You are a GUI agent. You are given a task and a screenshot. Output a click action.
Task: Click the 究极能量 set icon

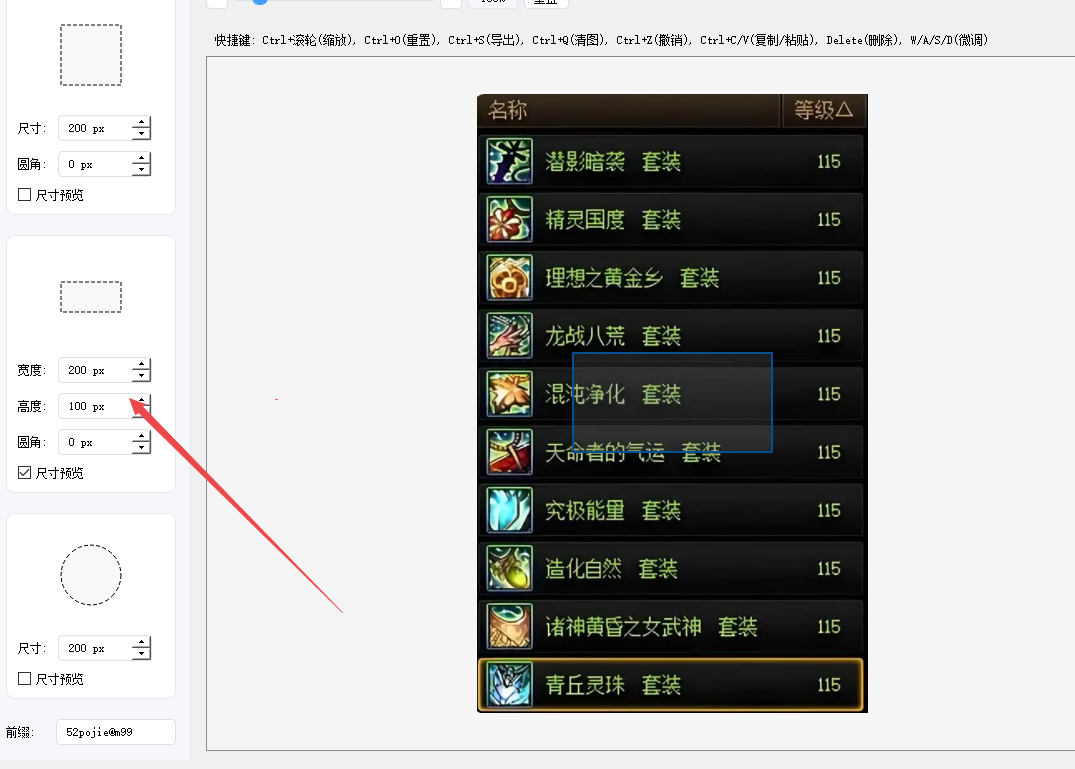[509, 510]
